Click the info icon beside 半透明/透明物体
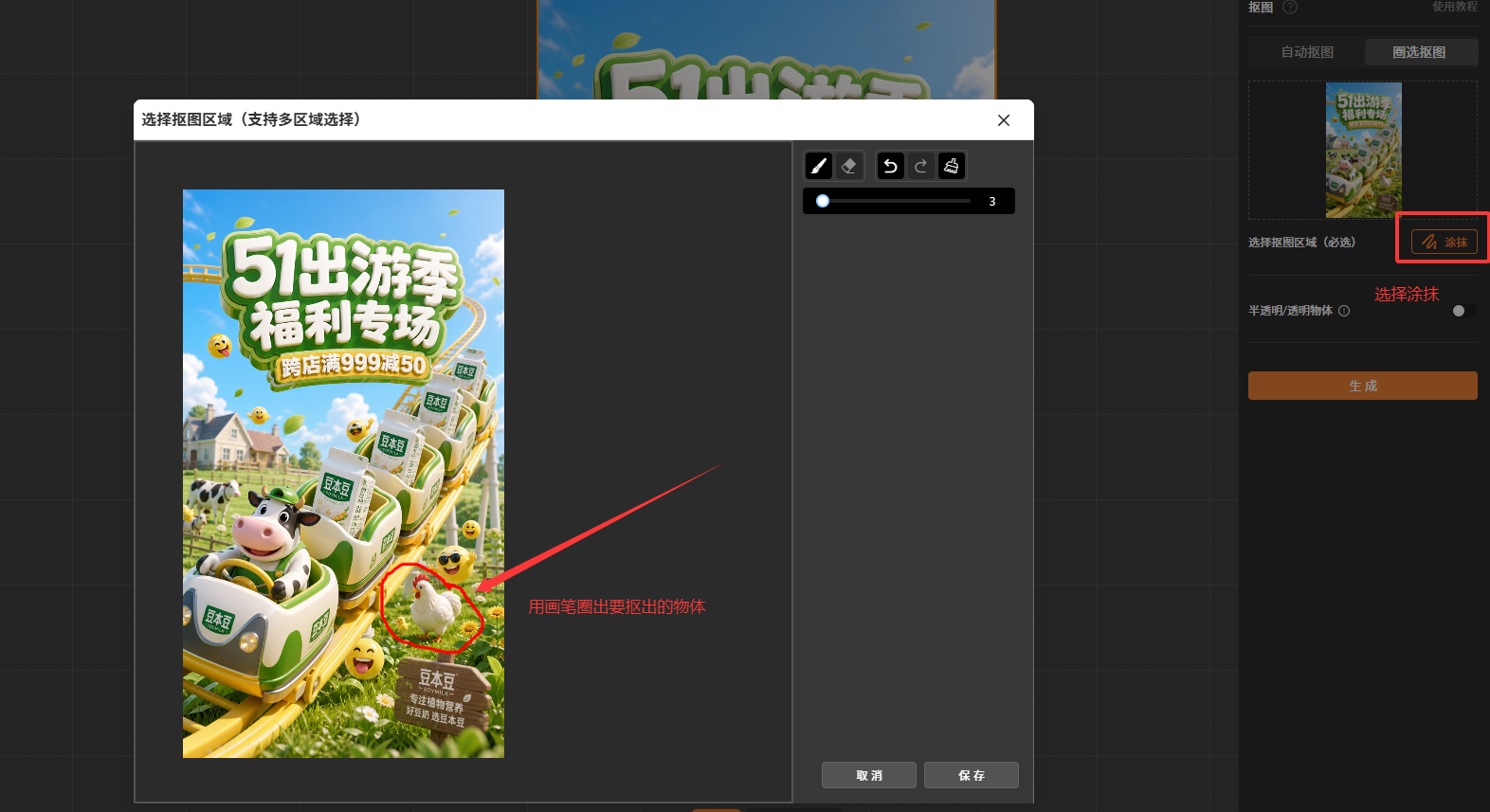The image size is (1490, 812). point(1344,311)
